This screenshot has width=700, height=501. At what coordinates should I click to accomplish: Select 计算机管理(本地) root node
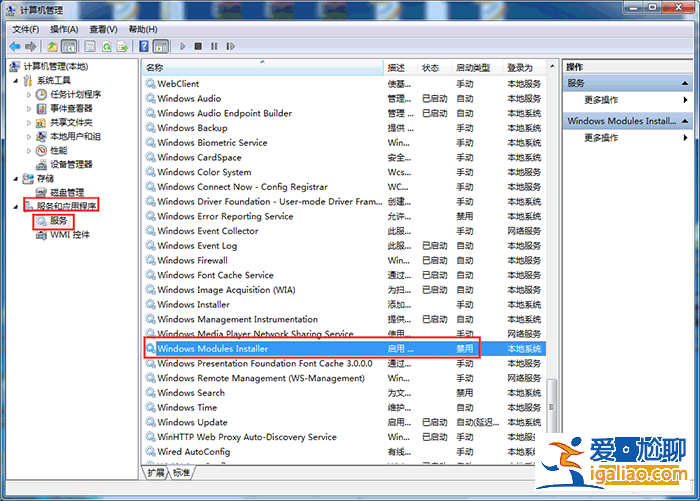(x=55, y=67)
